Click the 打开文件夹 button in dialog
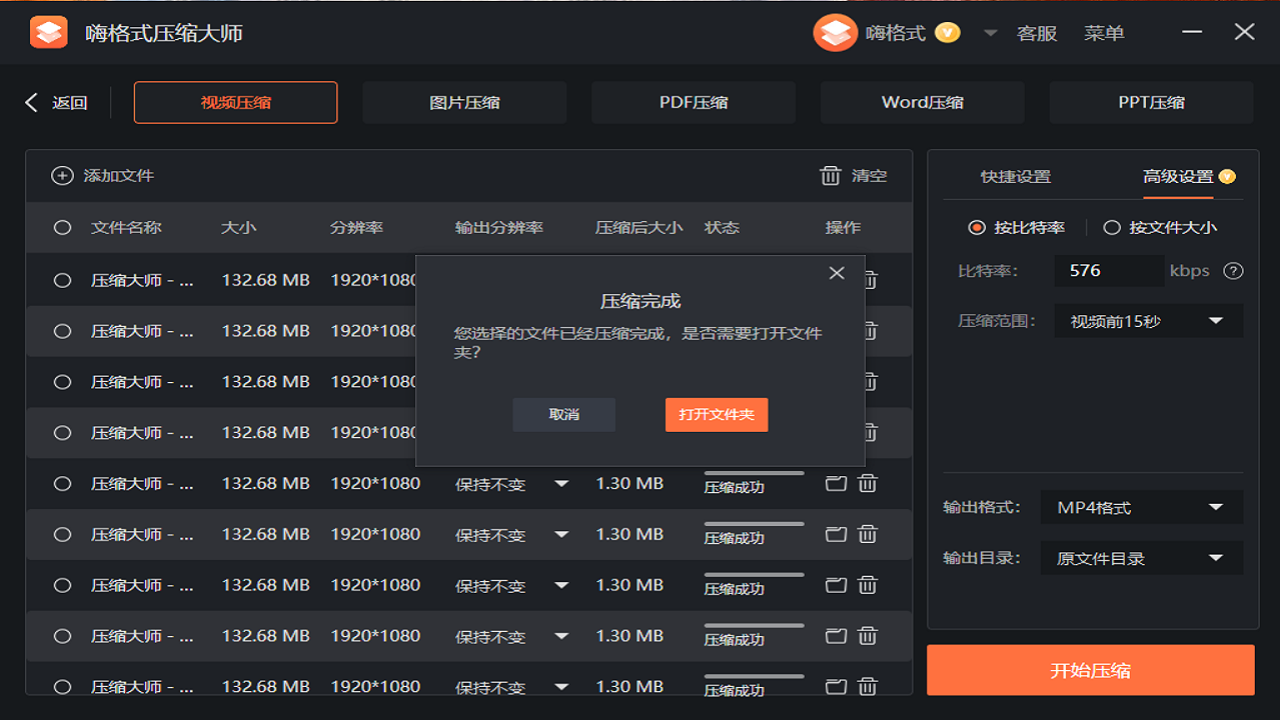The image size is (1280, 720). 716,415
